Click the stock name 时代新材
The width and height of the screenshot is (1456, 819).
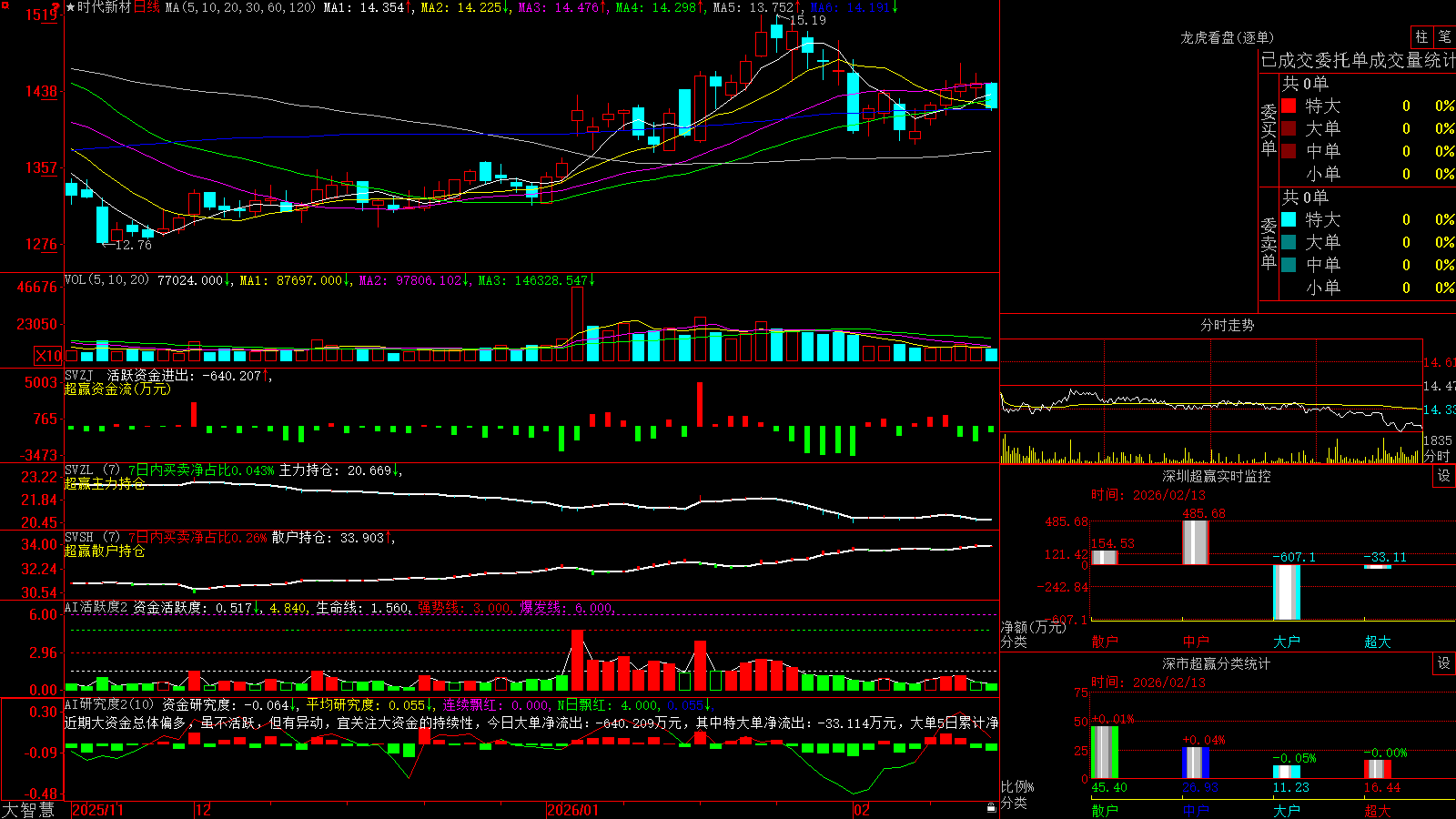point(104,7)
